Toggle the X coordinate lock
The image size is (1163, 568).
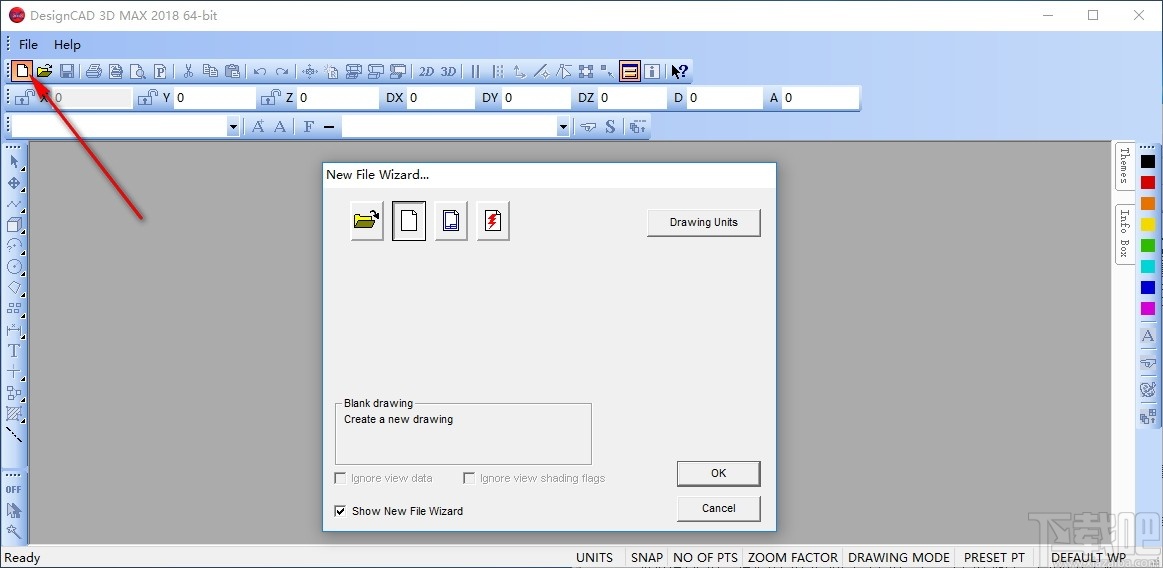pos(24,98)
